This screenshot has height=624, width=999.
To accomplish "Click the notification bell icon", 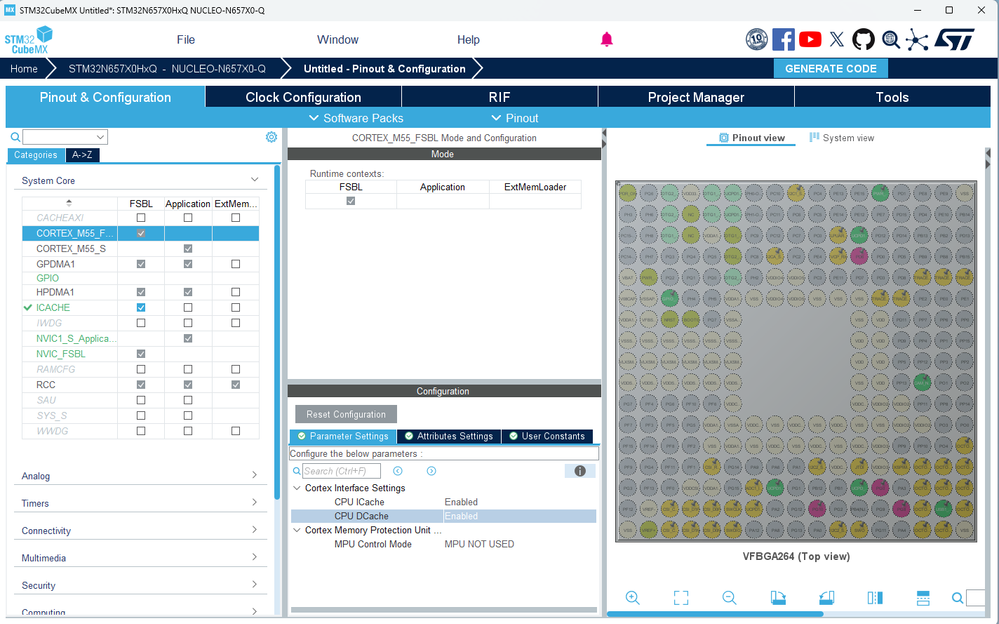I will 607,40.
